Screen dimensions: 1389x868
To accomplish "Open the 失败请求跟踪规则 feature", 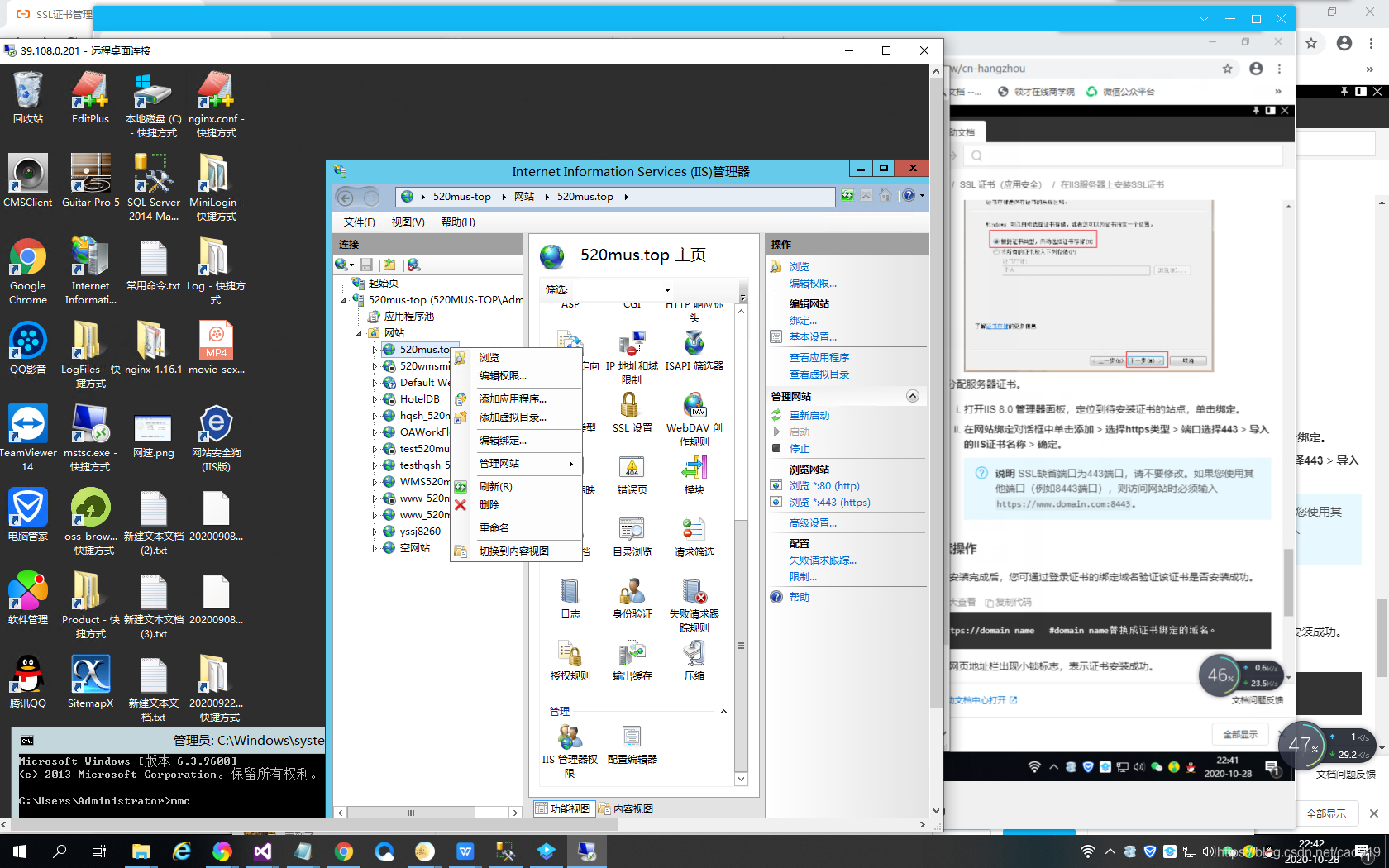I will tap(694, 605).
